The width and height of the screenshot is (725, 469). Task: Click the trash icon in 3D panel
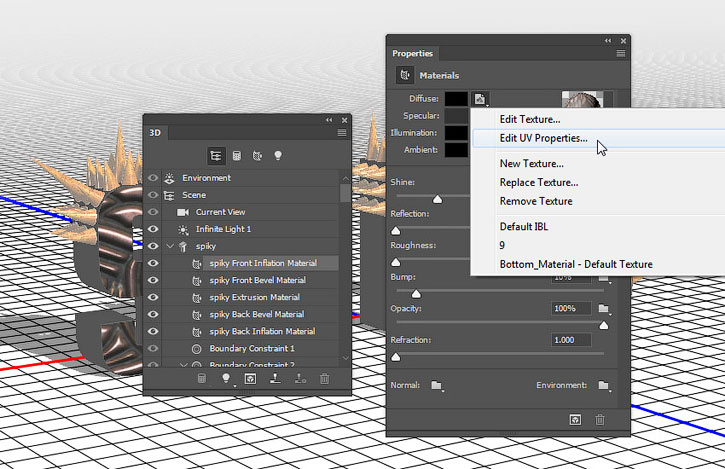[325, 379]
